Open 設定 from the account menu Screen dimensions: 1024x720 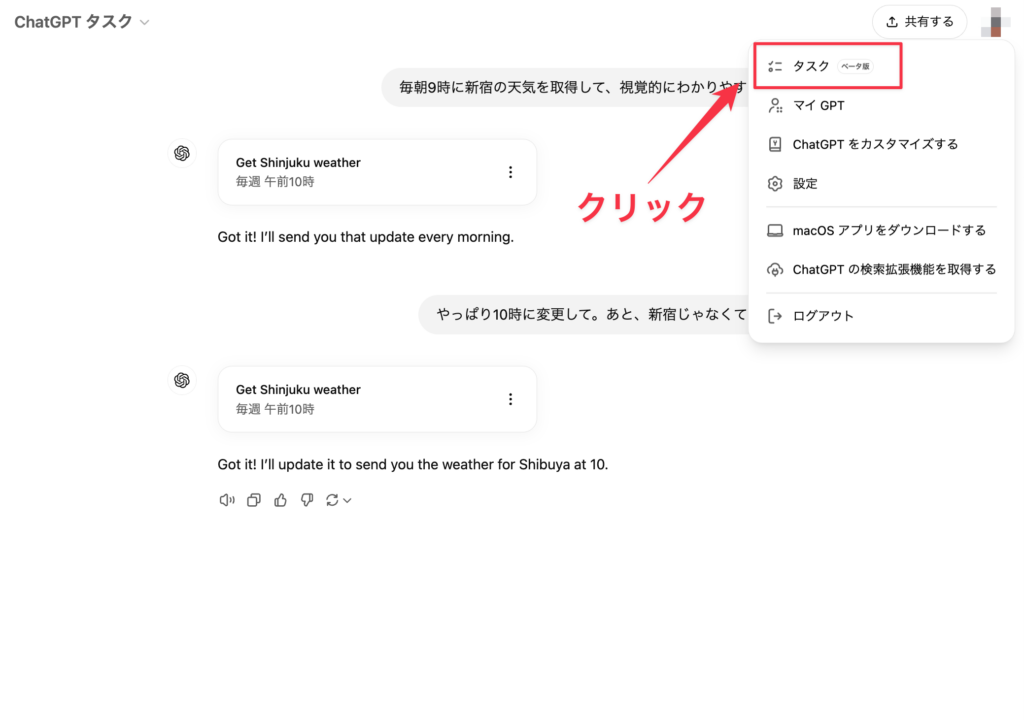[x=805, y=183]
